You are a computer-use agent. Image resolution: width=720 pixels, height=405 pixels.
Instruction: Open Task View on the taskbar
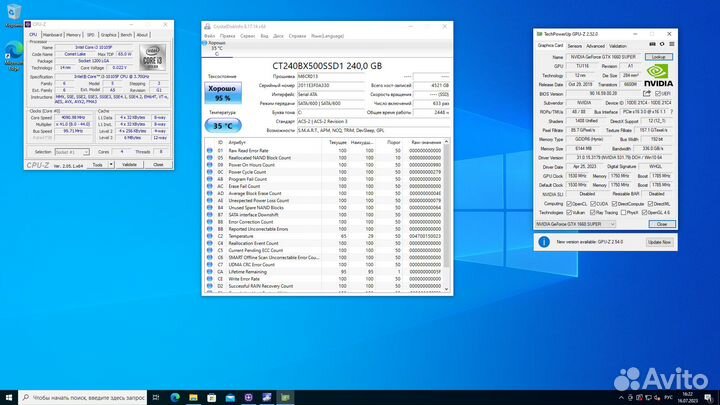point(156,398)
